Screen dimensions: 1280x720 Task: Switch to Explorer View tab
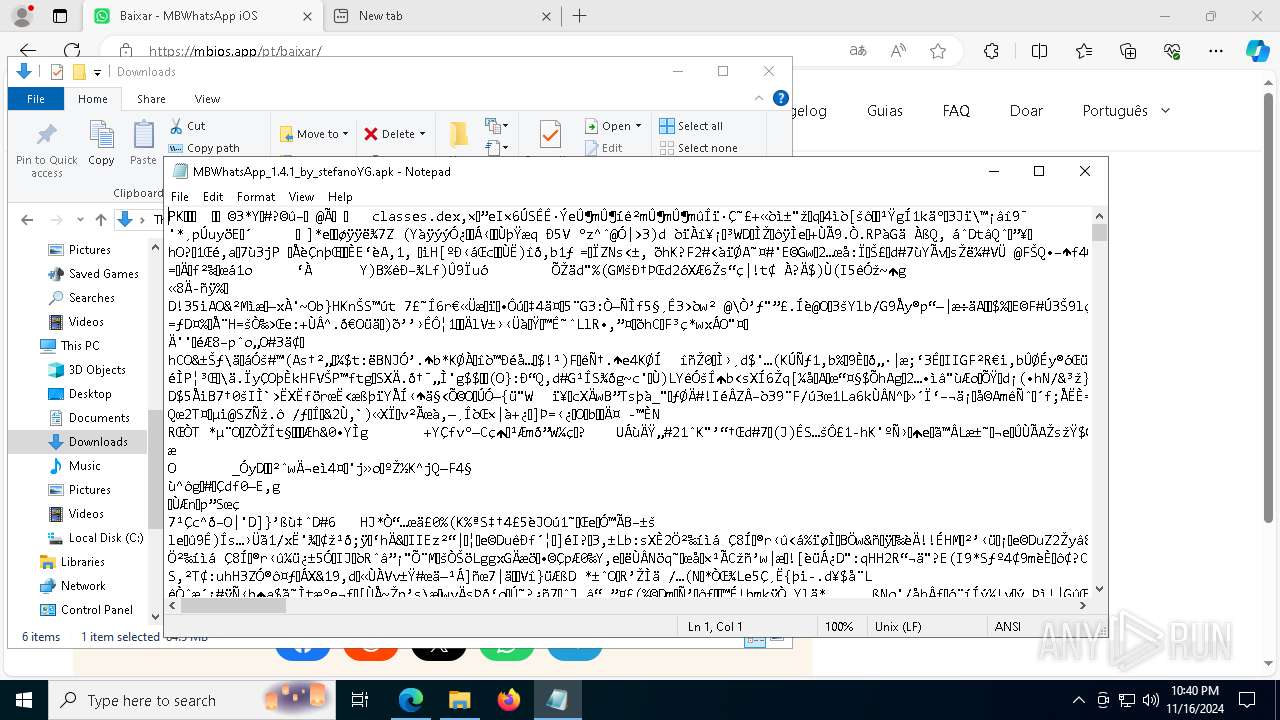(x=207, y=99)
